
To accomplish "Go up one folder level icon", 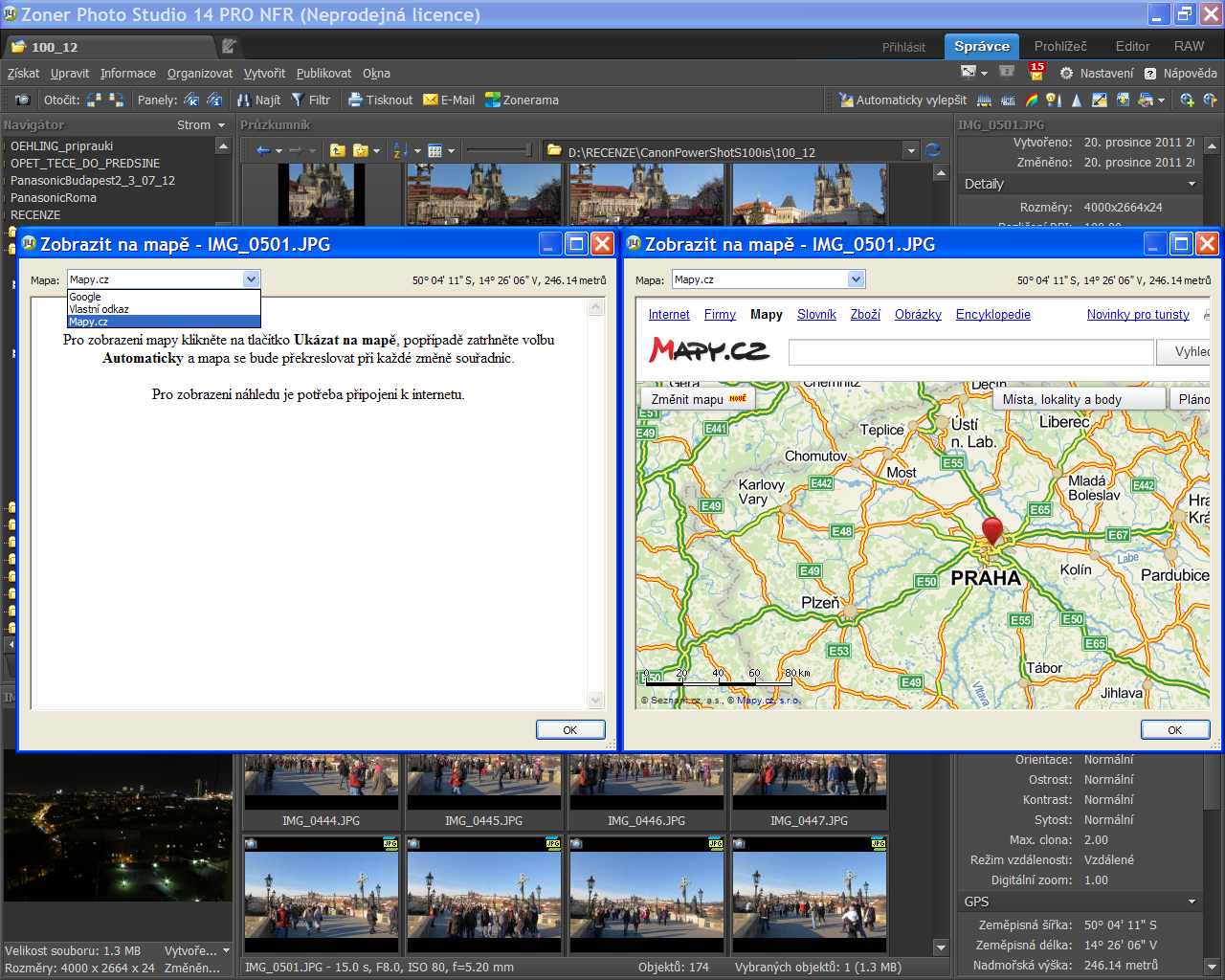I will point(337,150).
